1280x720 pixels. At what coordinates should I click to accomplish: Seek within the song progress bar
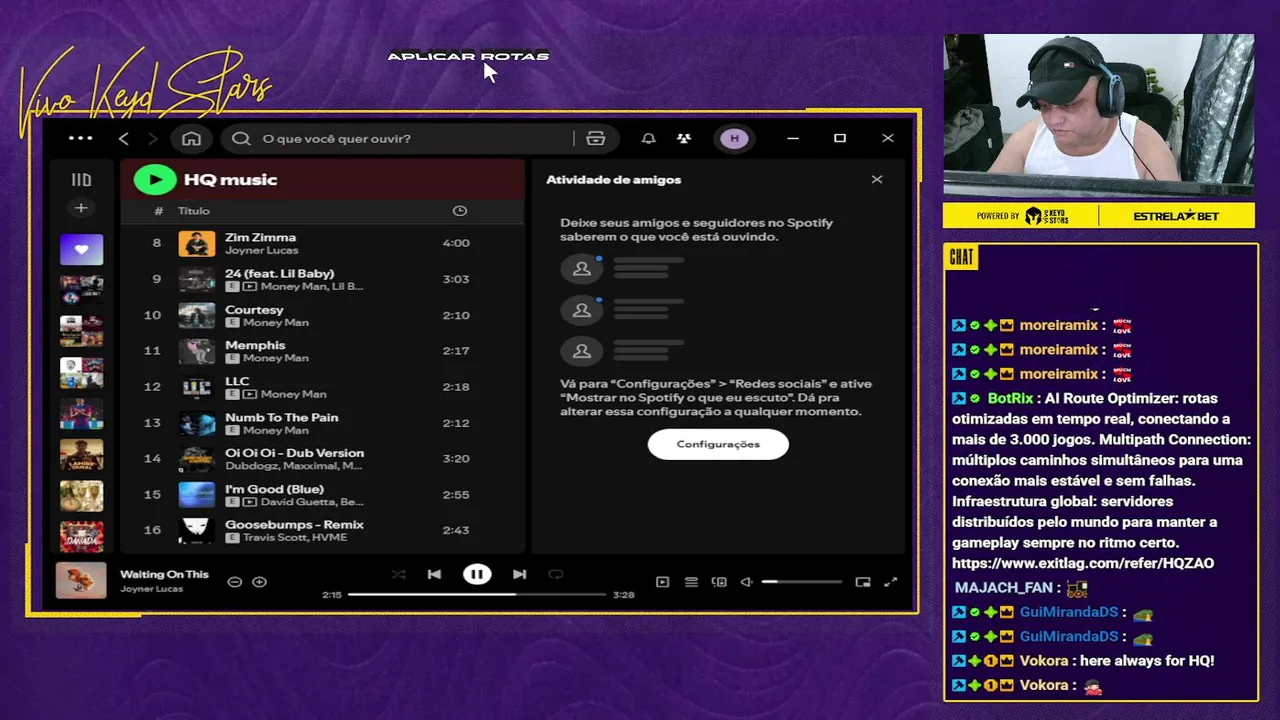(x=477, y=594)
